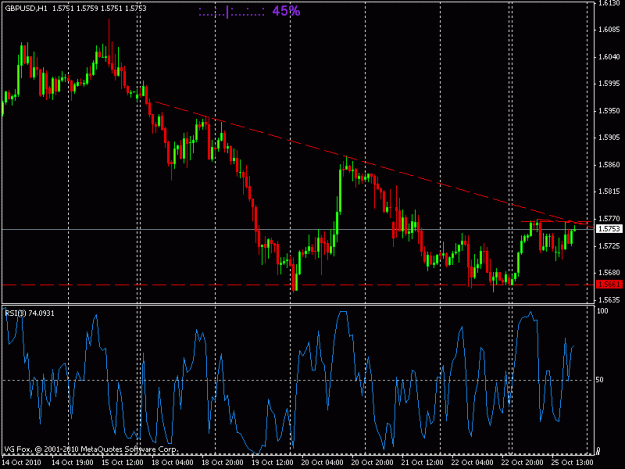Click the 19 Oct 12:00 time label
The height and width of the screenshot is (469, 625).
pyautogui.click(x=273, y=463)
